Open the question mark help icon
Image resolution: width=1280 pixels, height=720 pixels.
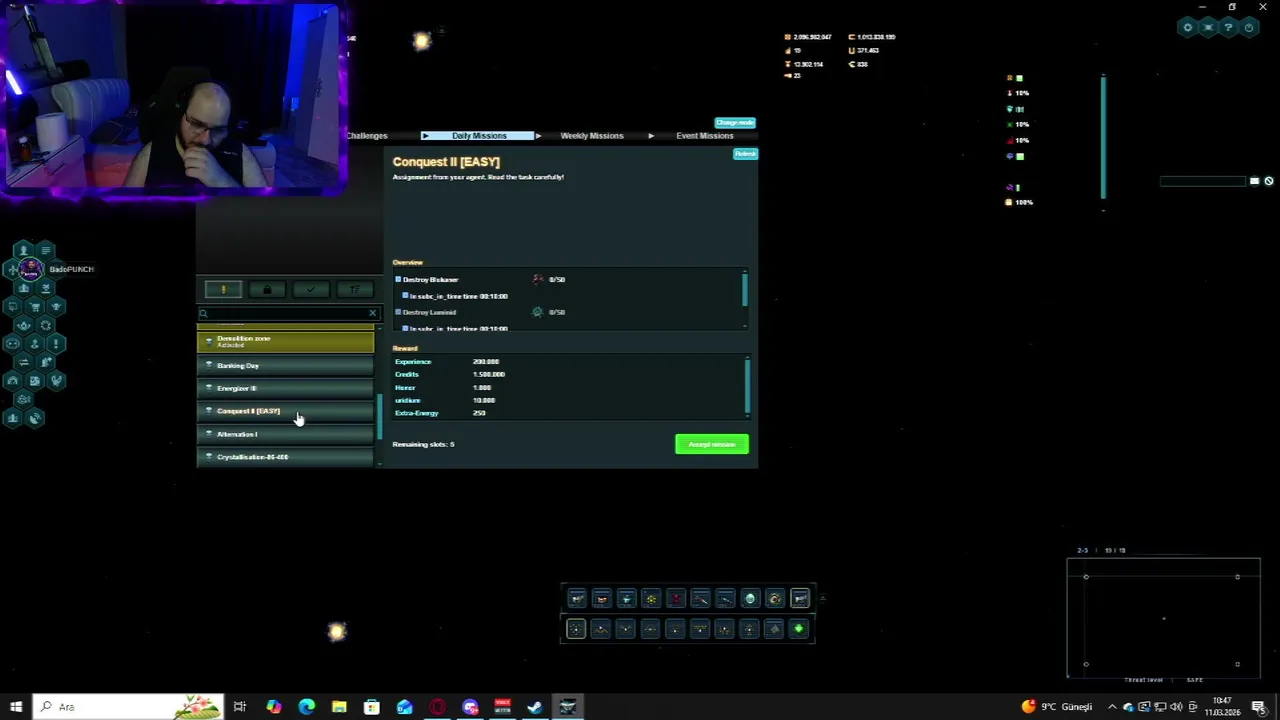(x=1229, y=28)
